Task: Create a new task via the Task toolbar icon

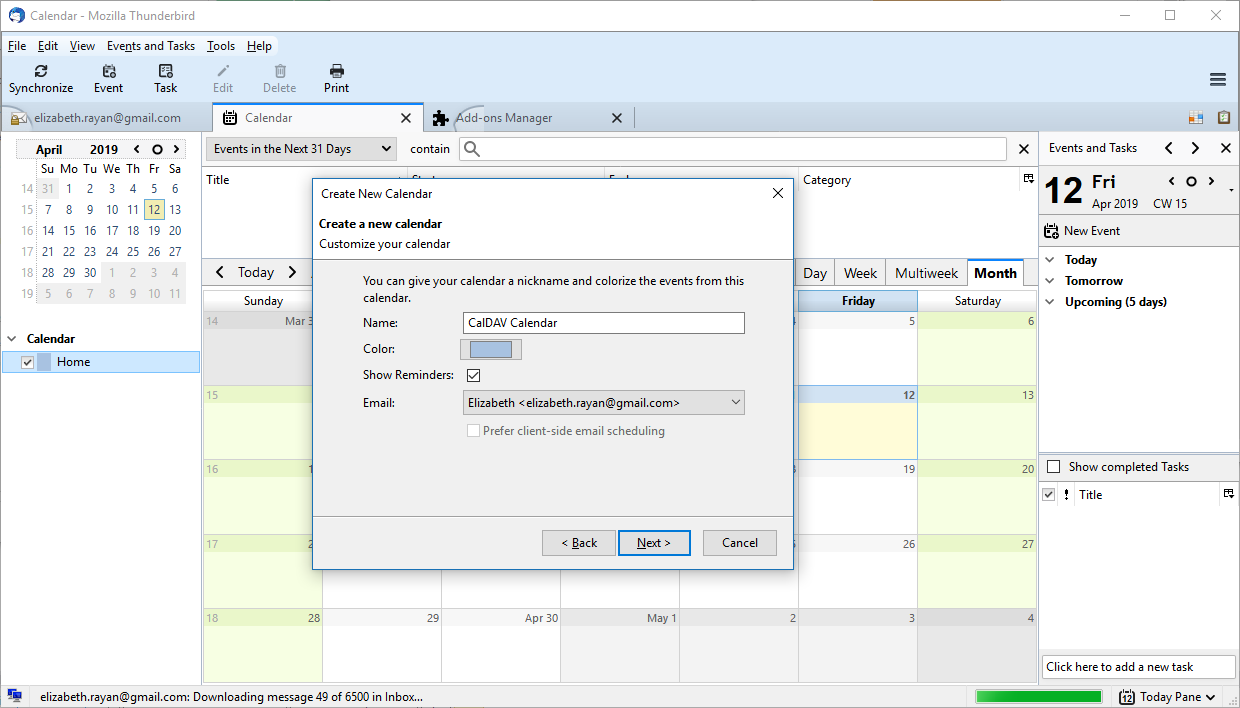Action: point(165,77)
